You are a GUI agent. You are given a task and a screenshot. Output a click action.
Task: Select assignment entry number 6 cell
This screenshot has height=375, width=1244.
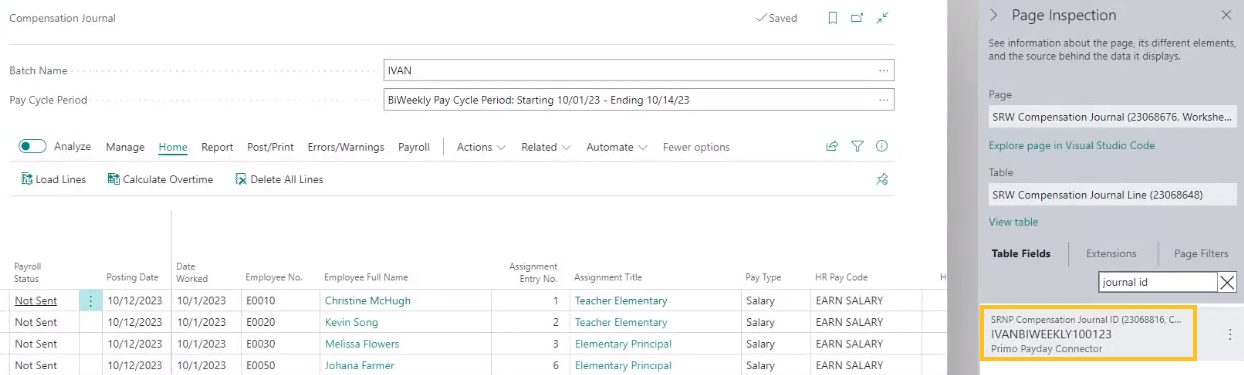(x=554, y=366)
